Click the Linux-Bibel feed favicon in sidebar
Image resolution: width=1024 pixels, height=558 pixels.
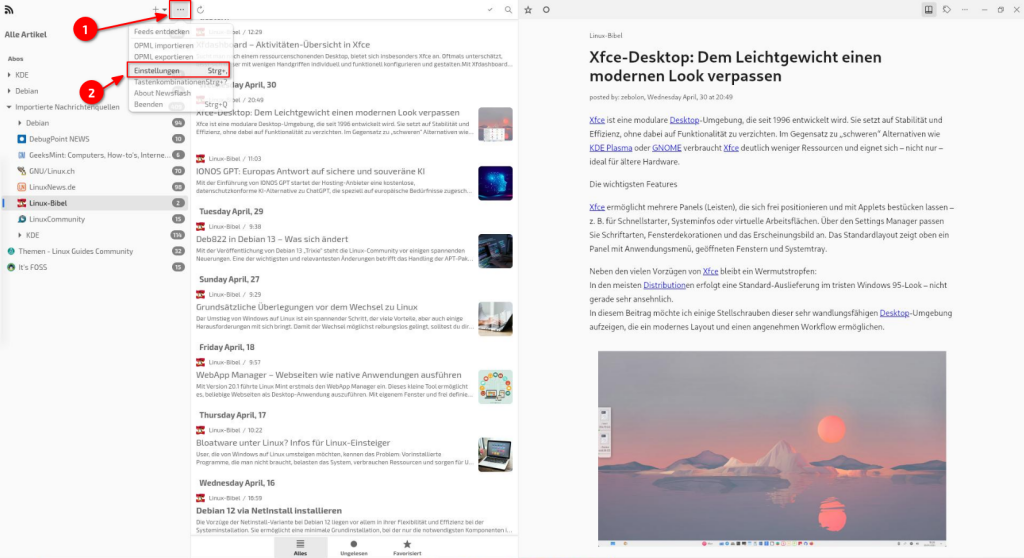pyautogui.click(x=22, y=203)
